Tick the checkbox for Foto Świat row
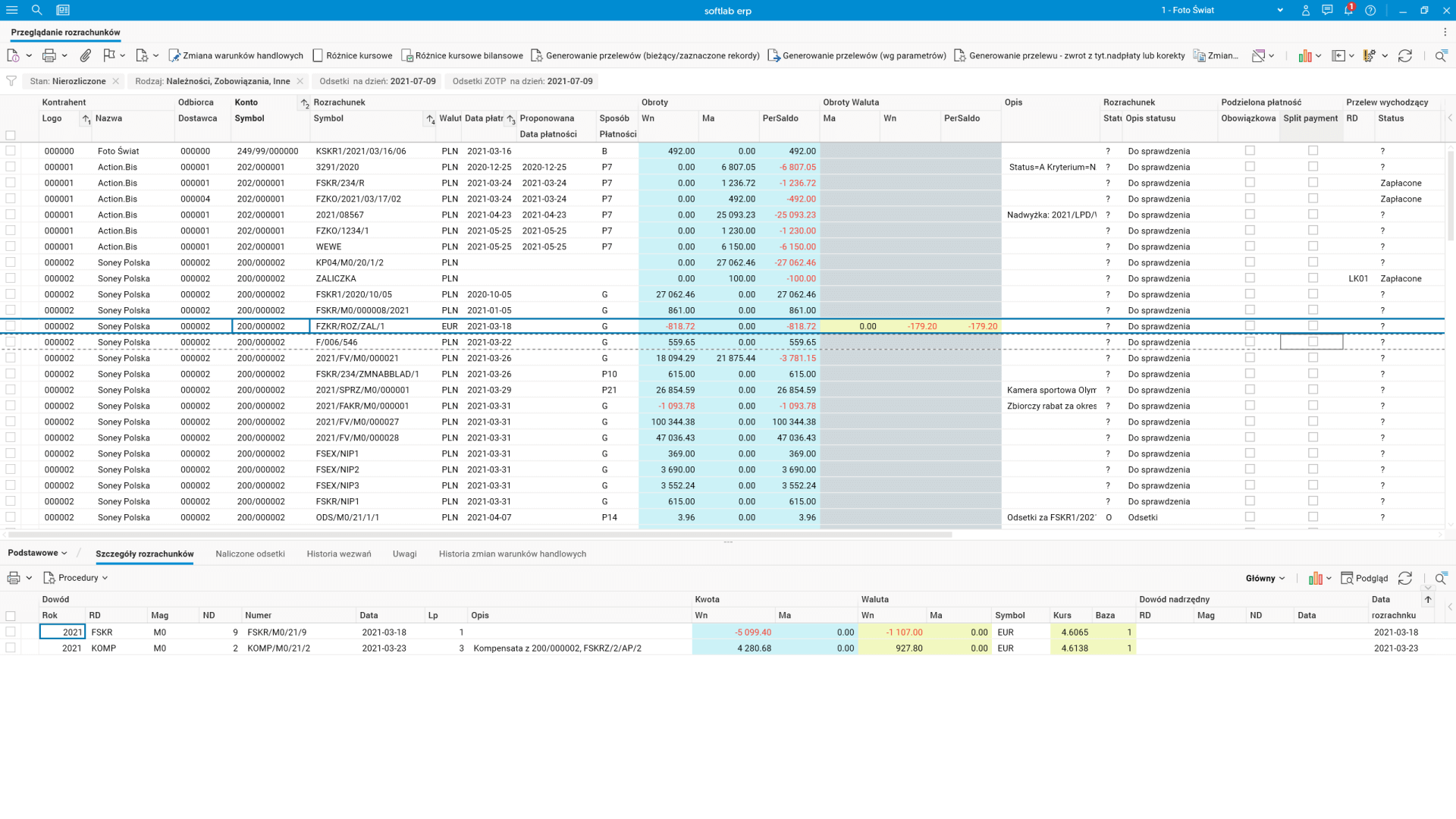This screenshot has width=1456, height=819. pos(11,151)
